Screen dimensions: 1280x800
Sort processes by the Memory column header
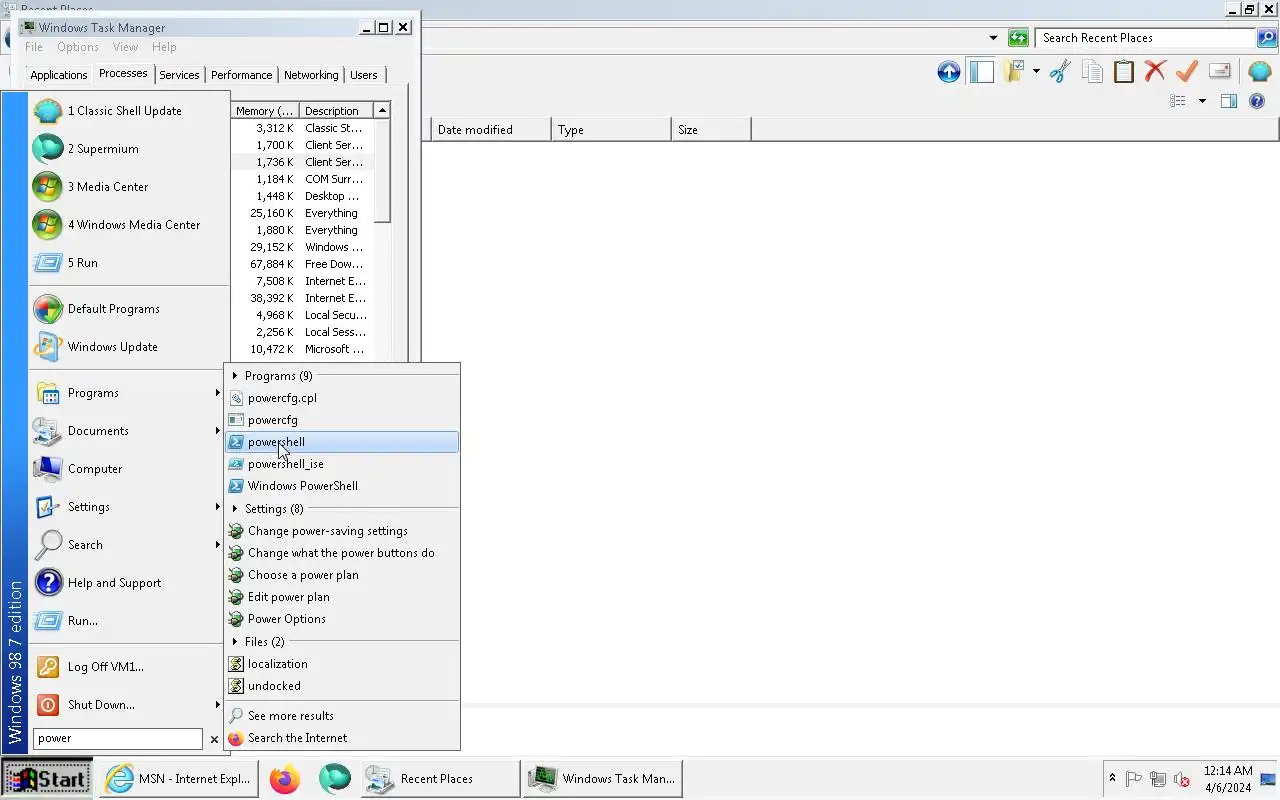pyautogui.click(x=264, y=111)
